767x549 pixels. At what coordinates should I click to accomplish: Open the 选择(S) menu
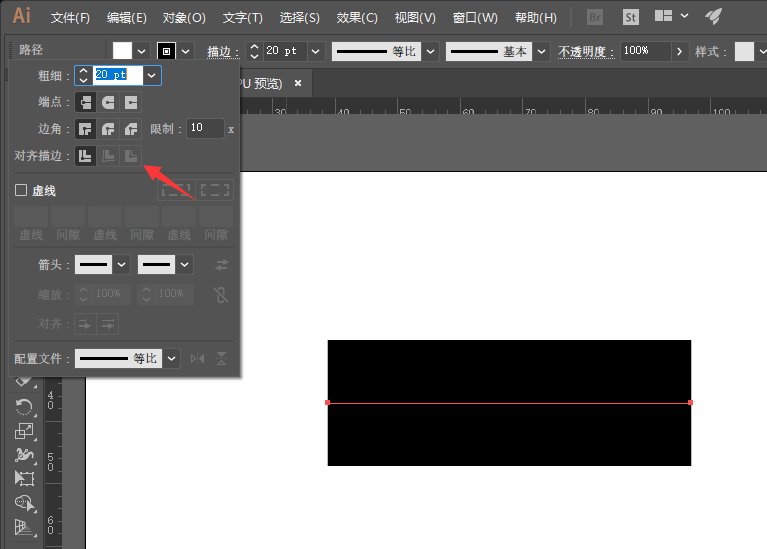click(299, 18)
